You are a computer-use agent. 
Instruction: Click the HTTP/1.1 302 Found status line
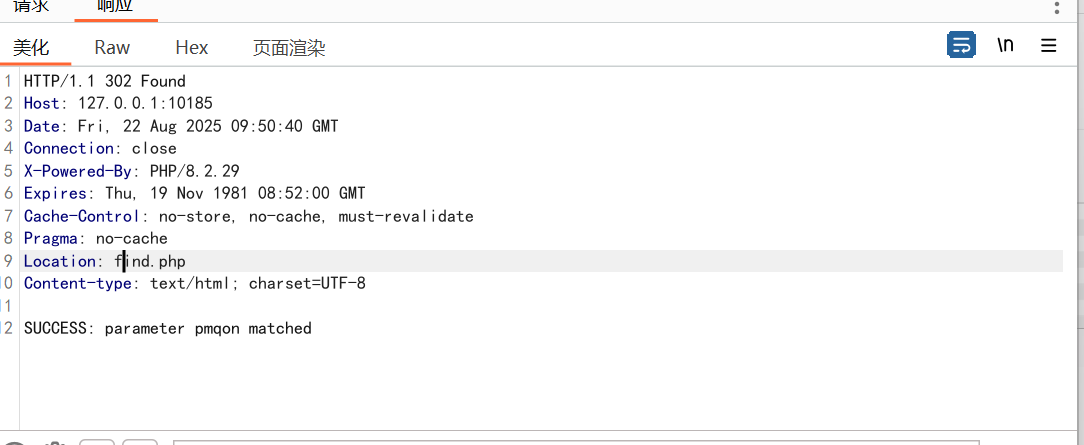(104, 81)
